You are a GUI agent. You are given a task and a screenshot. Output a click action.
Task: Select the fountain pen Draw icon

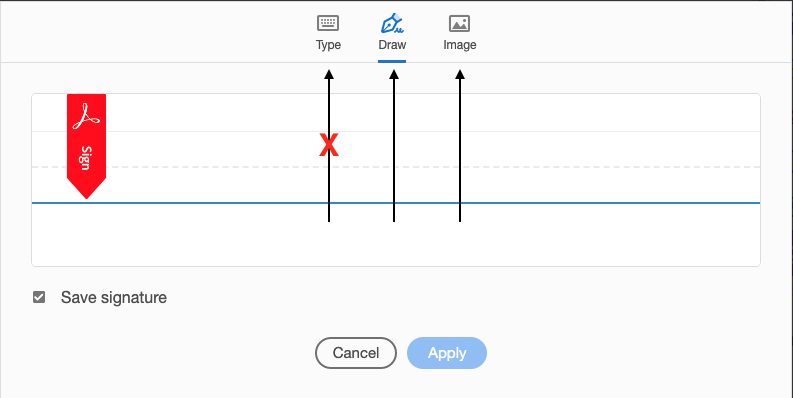(392, 23)
